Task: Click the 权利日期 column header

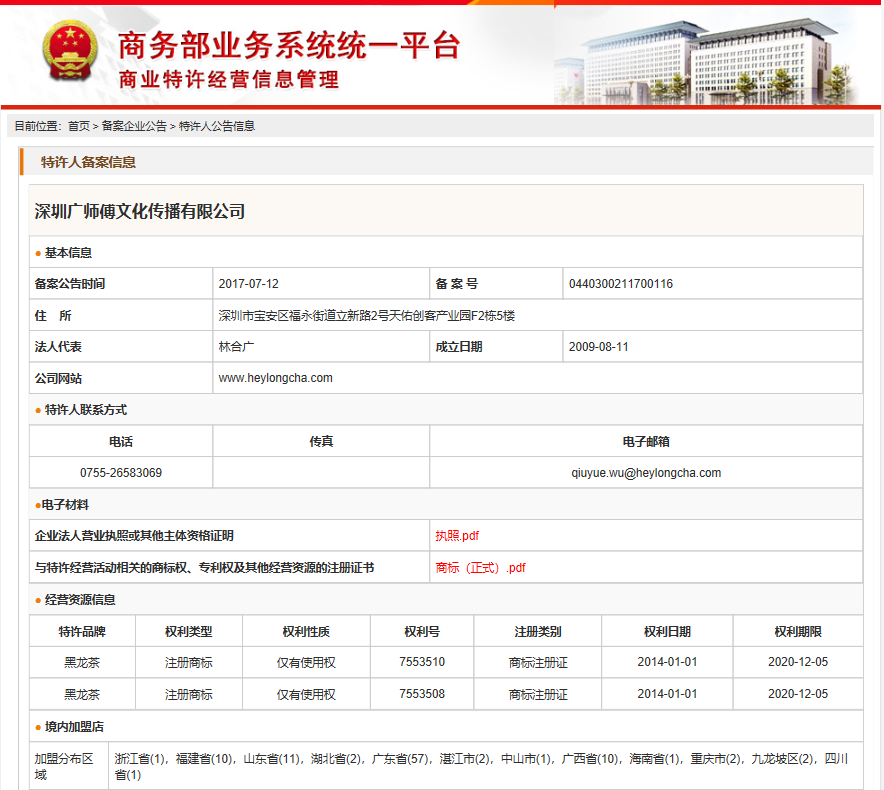Action: tap(668, 632)
